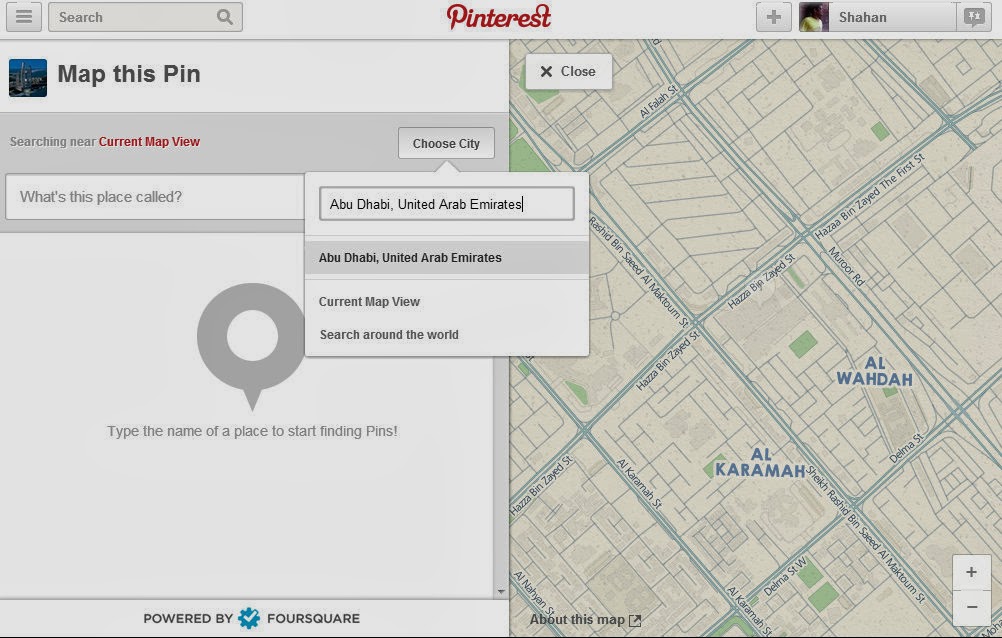
Task: Focus the What's this place called field
Action: click(155, 197)
